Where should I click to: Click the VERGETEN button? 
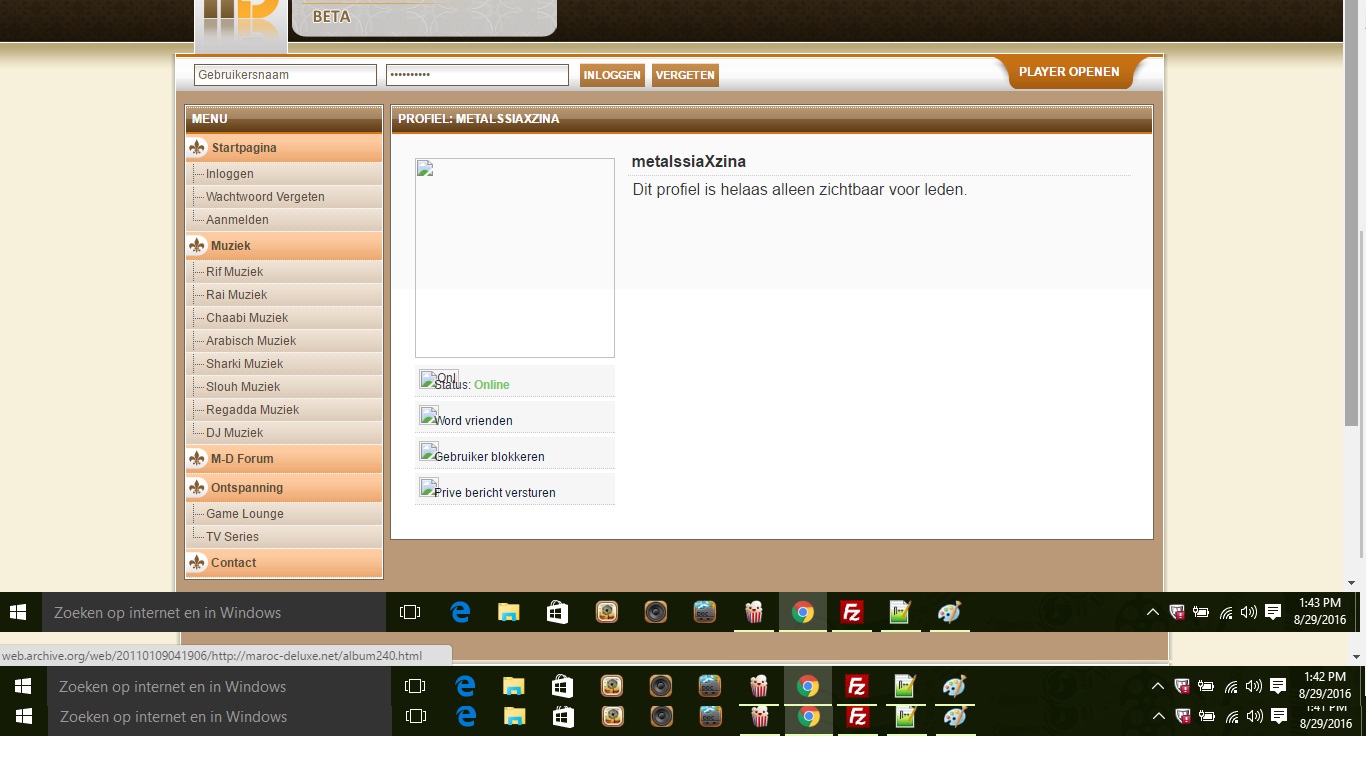[685, 75]
